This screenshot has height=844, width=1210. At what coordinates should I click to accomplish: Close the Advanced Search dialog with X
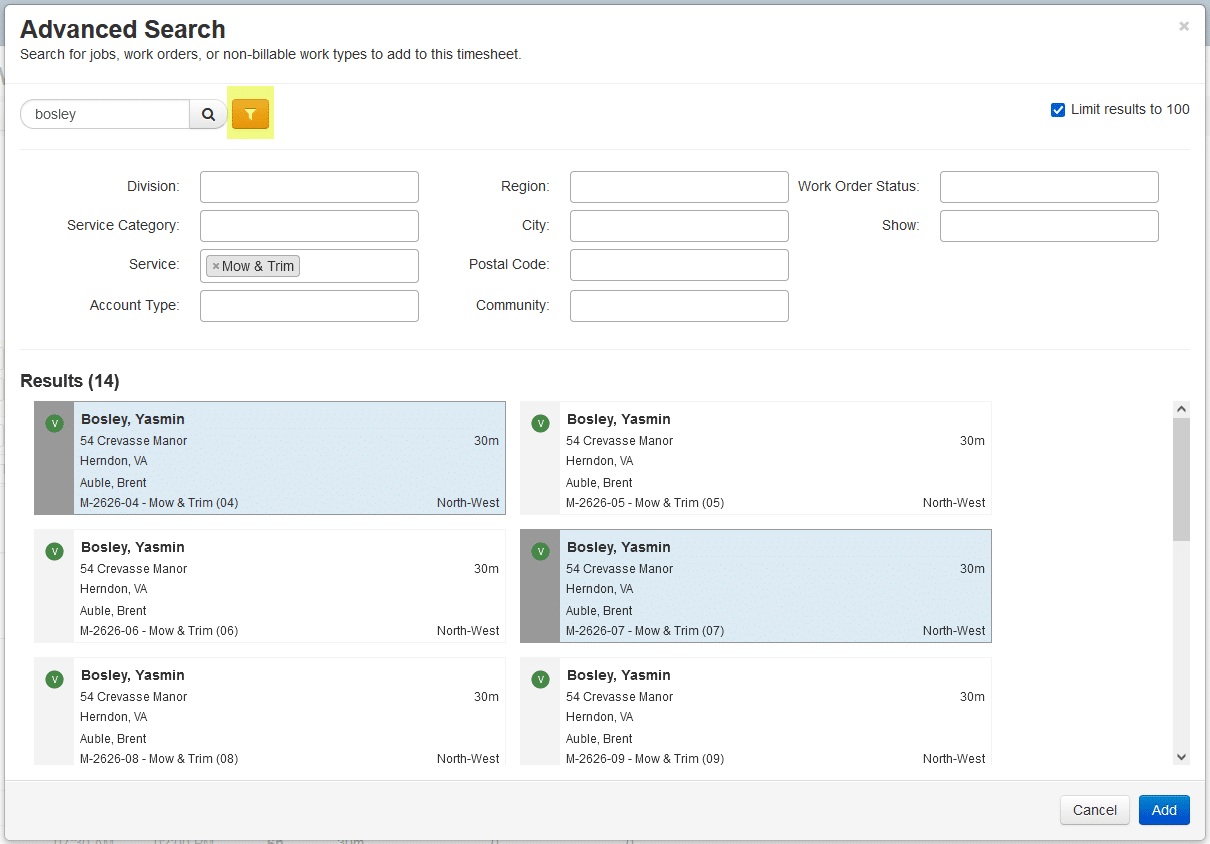click(1184, 27)
